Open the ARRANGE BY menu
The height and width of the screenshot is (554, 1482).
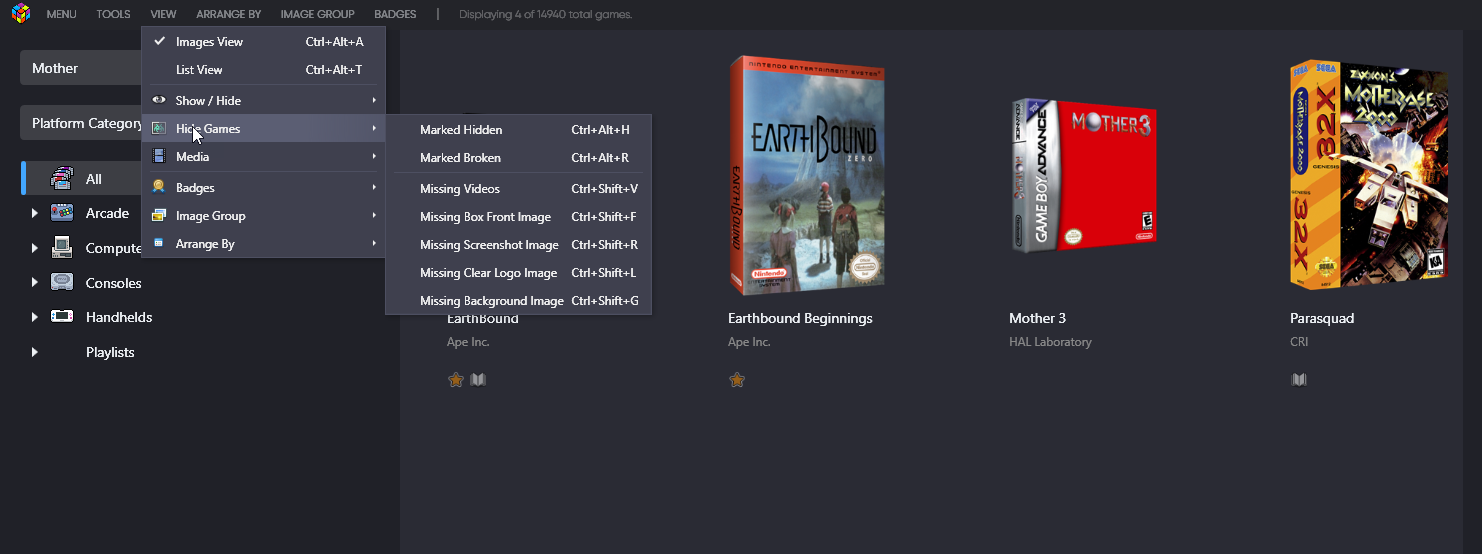(x=228, y=14)
